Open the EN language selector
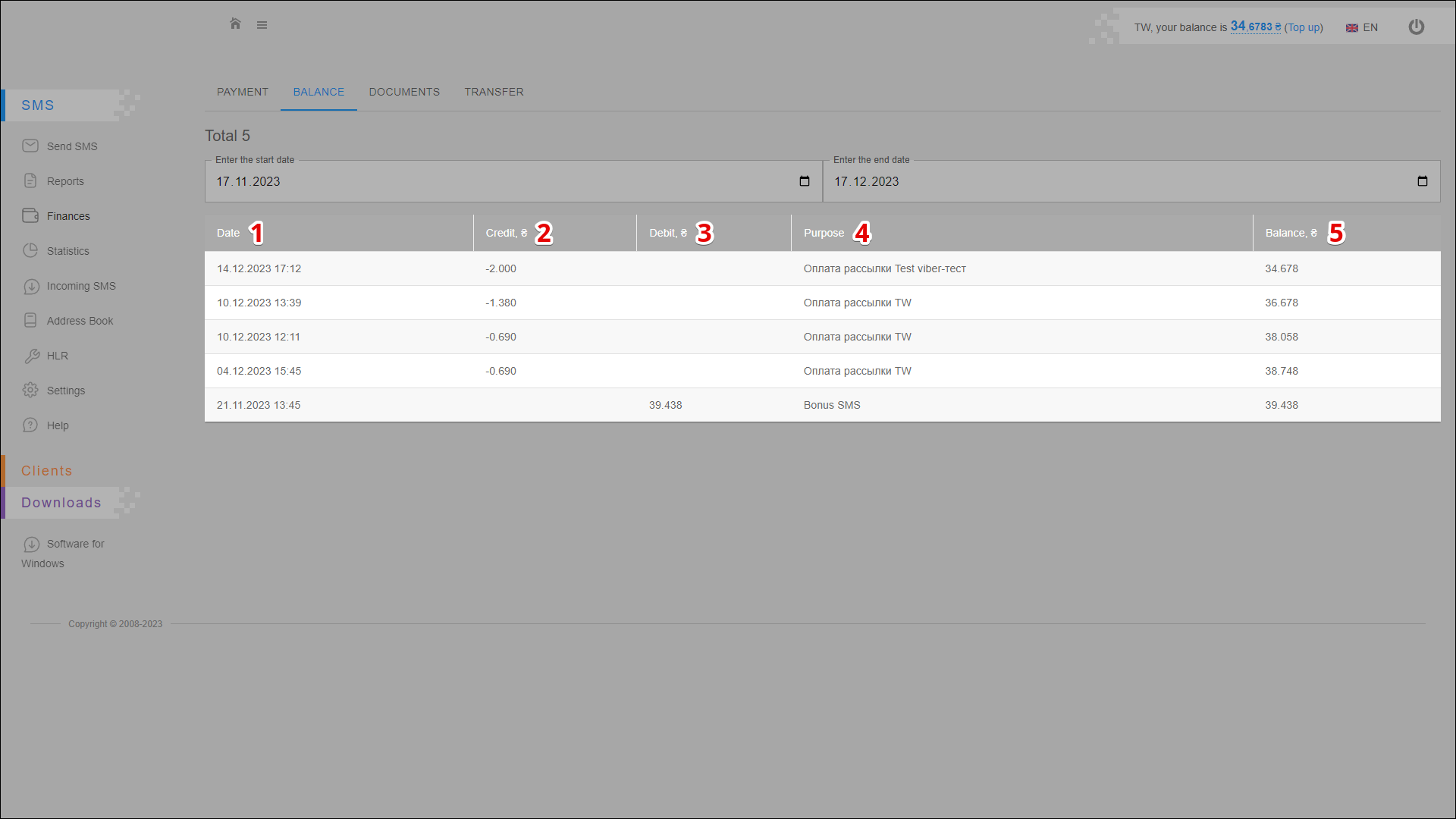This screenshot has width=1456, height=819. (1362, 27)
